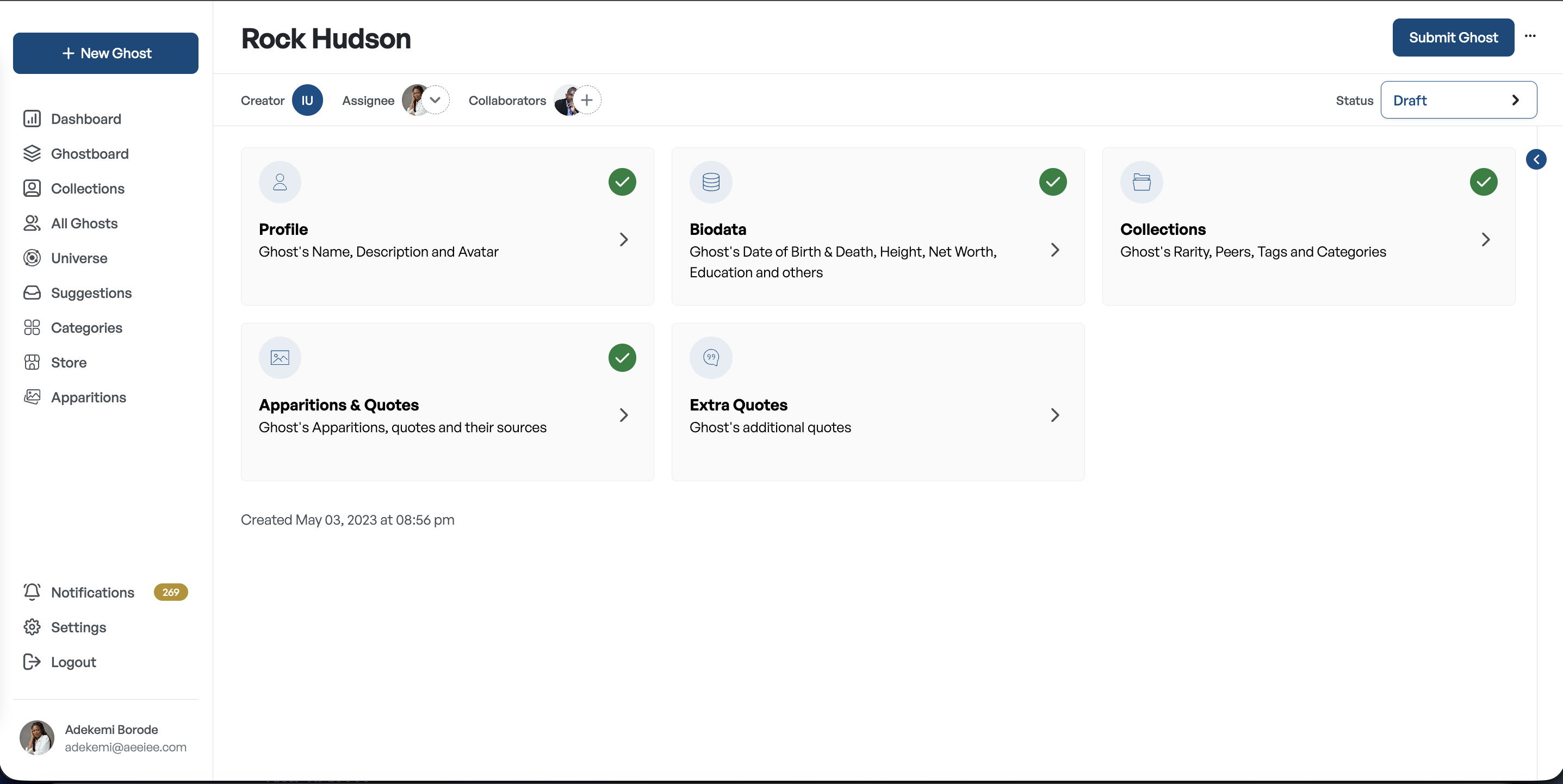The height and width of the screenshot is (784, 1563).
Task: Click the New Ghost button
Action: pyautogui.click(x=106, y=53)
